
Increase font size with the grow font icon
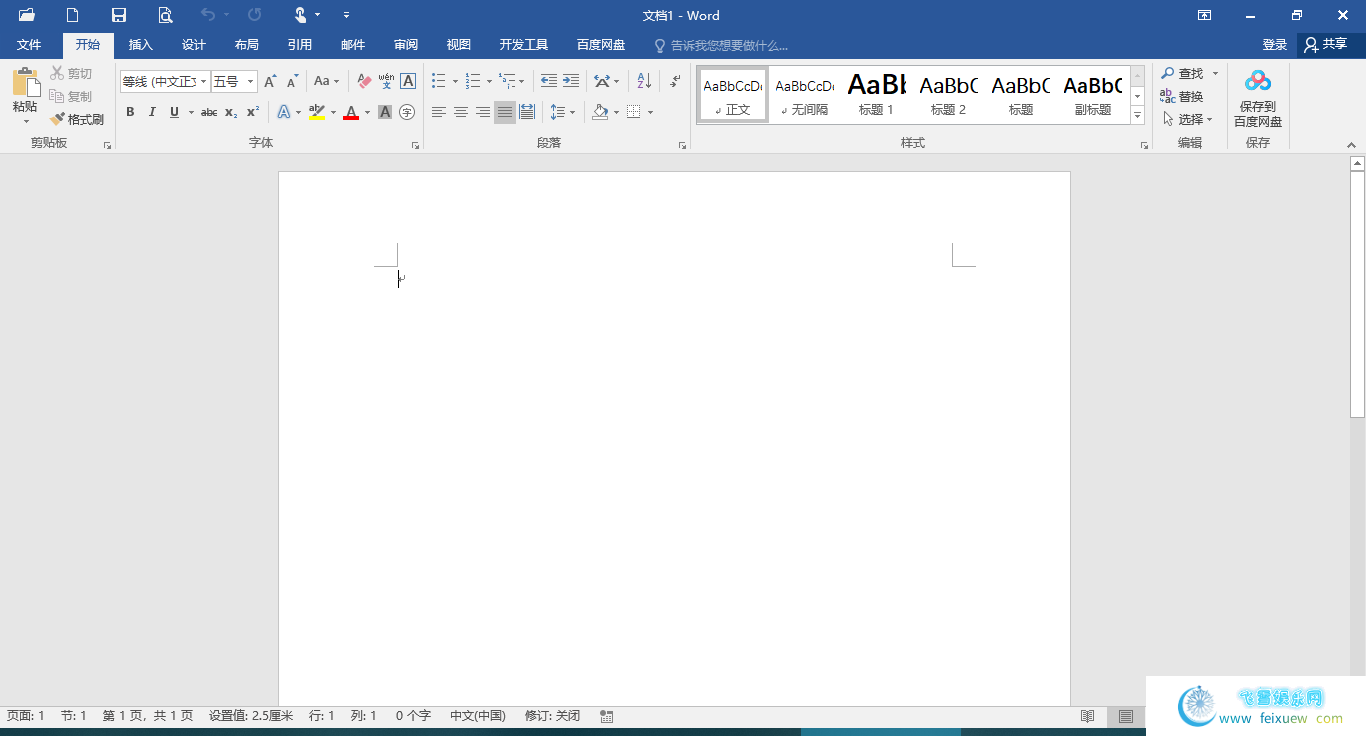pyautogui.click(x=270, y=81)
